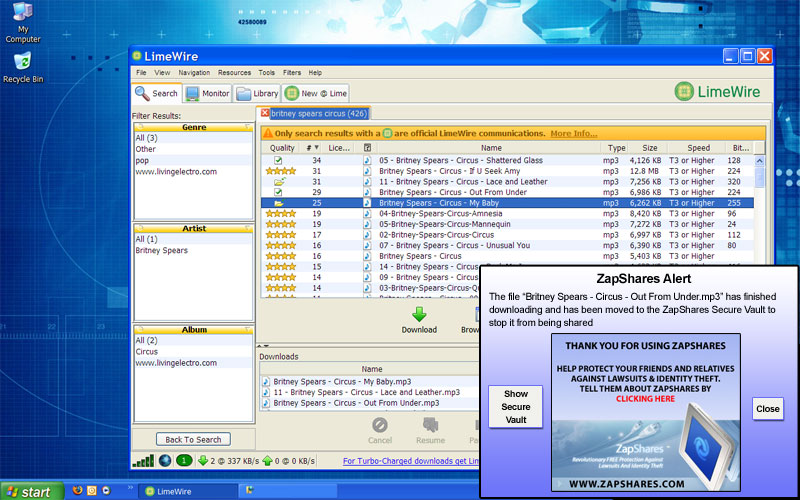Open the View menu
The width and height of the screenshot is (800, 500).
point(162,72)
